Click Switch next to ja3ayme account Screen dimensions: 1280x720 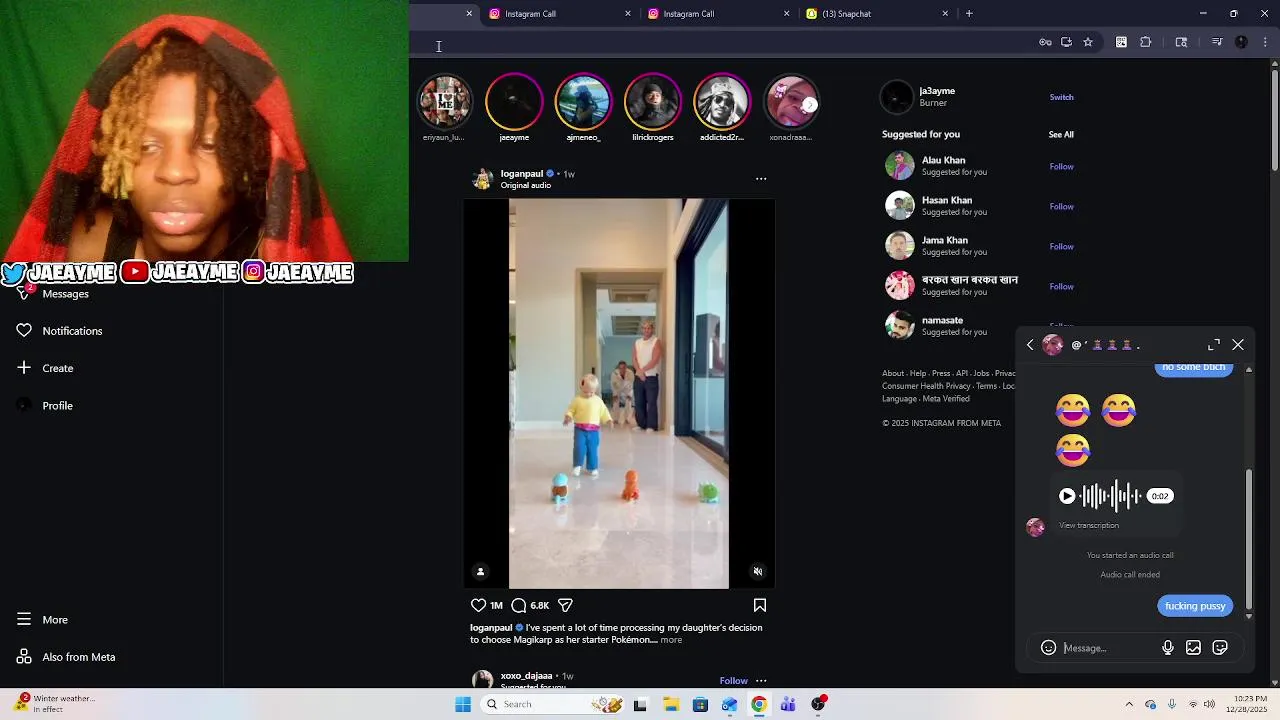pos(1061,97)
